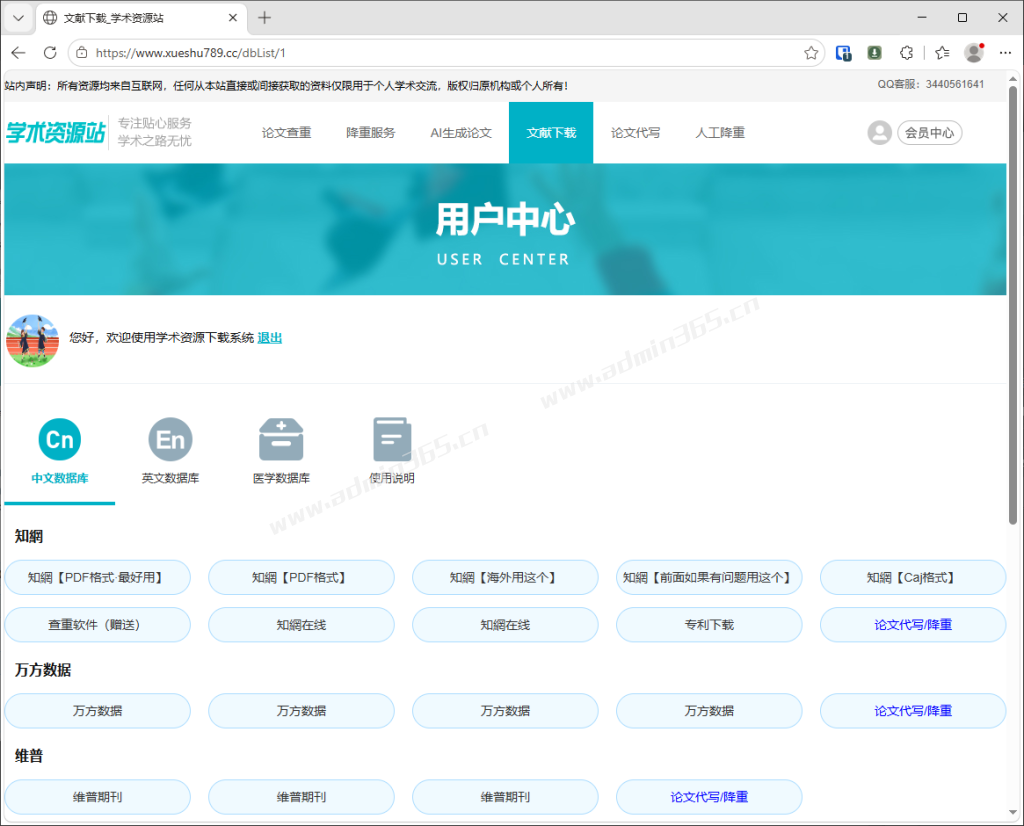Open the favorites list icon
This screenshot has height=826, width=1024.
(x=942, y=53)
